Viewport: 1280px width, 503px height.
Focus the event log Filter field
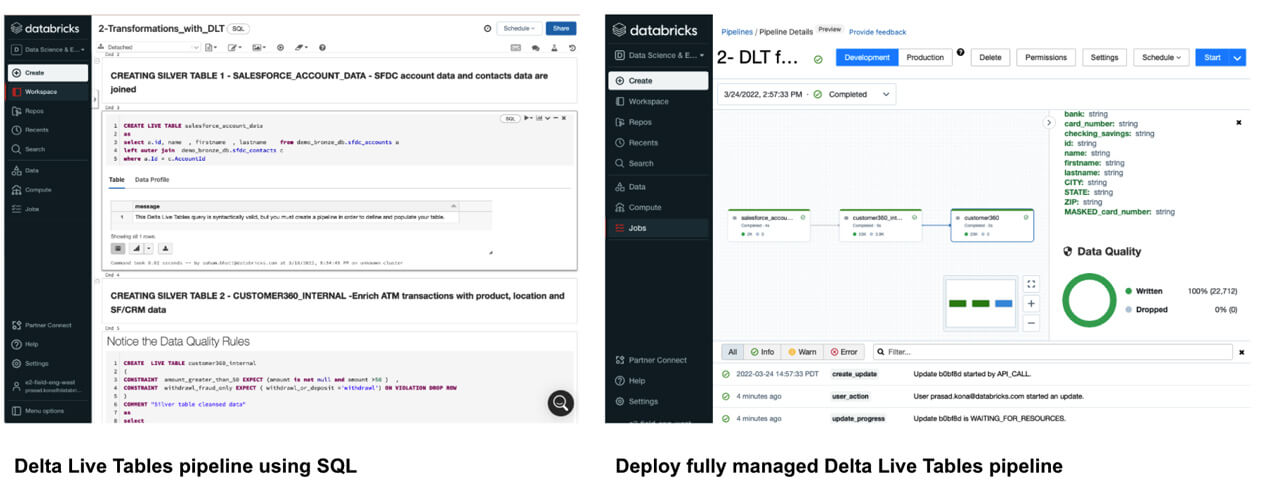point(1053,352)
